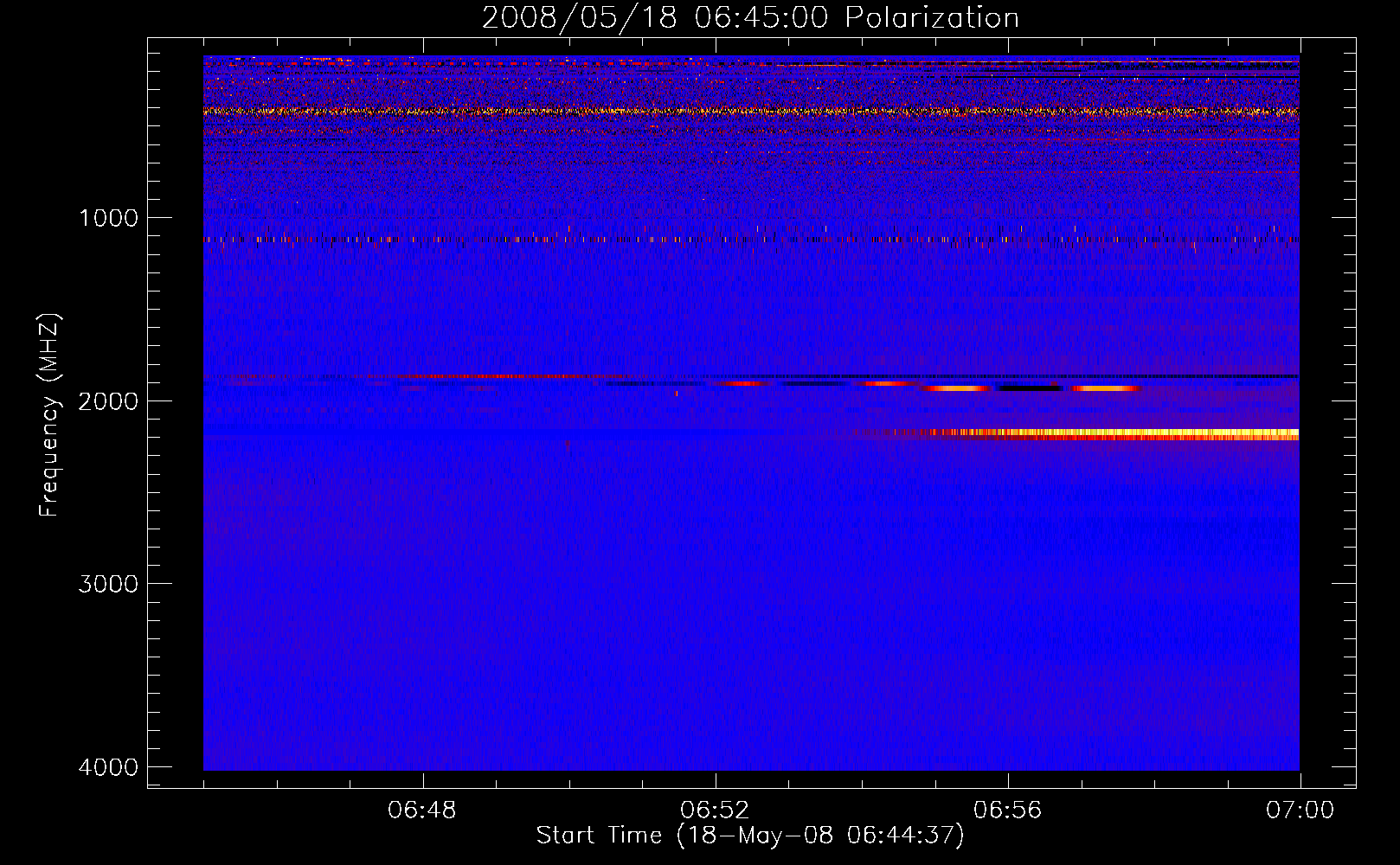Image resolution: width=1400 pixels, height=865 pixels.
Task: Click the plot title '2008/05/18 06:45:00 Polarization'
Action: pos(750,17)
